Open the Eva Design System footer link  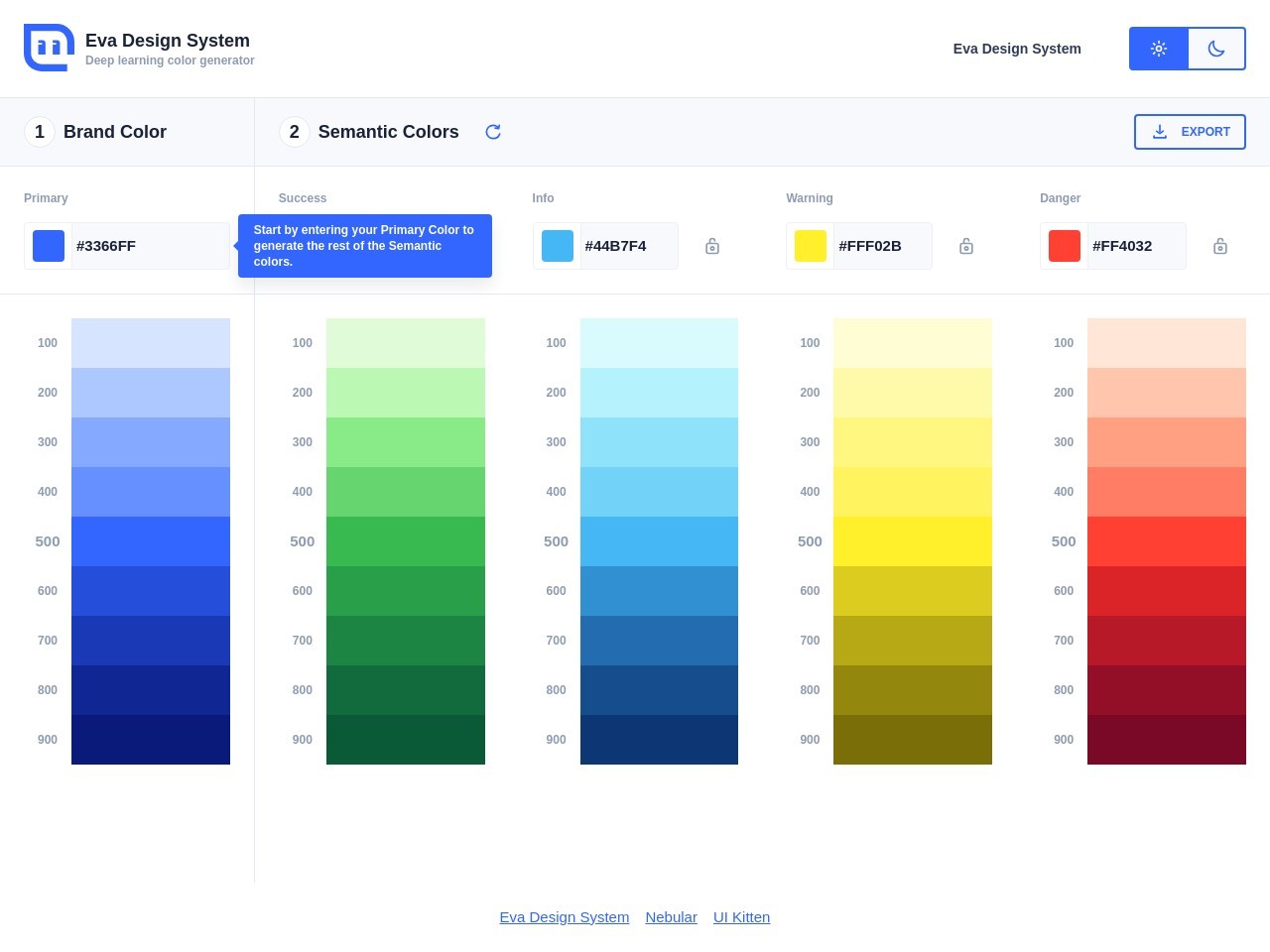tap(564, 916)
